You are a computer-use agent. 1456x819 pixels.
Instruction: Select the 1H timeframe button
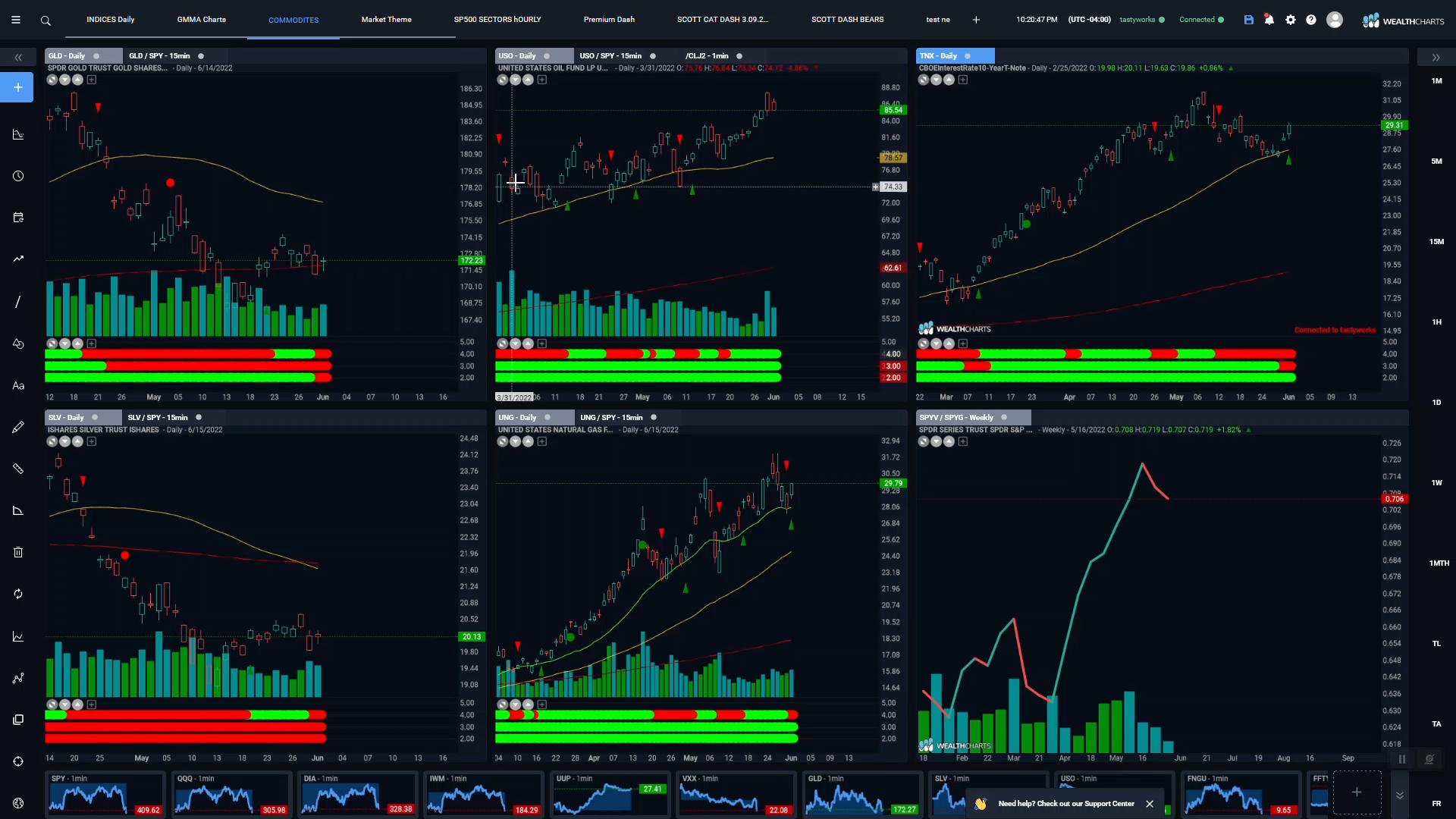(x=1436, y=322)
